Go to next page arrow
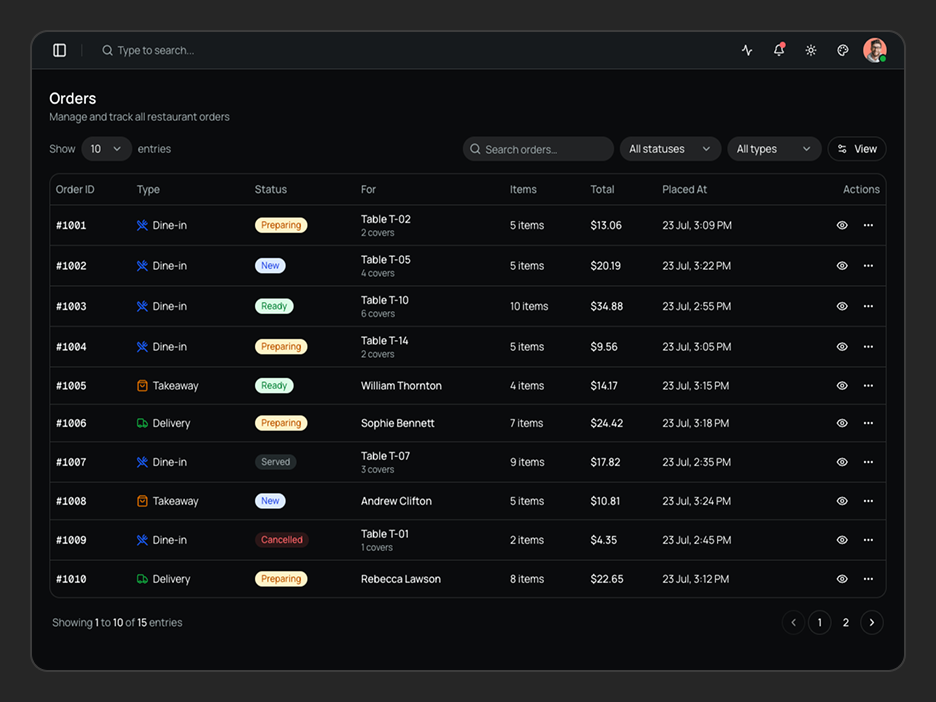Image resolution: width=936 pixels, height=702 pixels. click(x=872, y=623)
